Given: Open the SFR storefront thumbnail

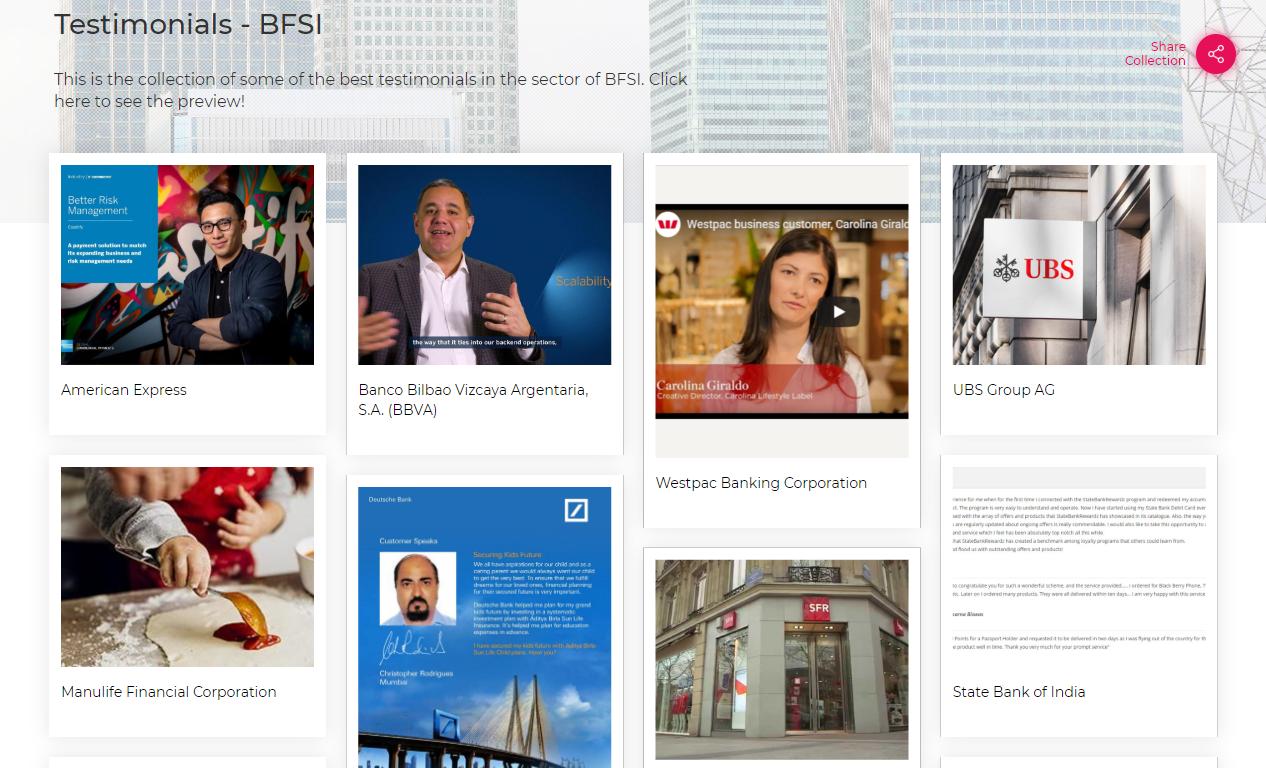Looking at the screenshot, I should (782, 659).
